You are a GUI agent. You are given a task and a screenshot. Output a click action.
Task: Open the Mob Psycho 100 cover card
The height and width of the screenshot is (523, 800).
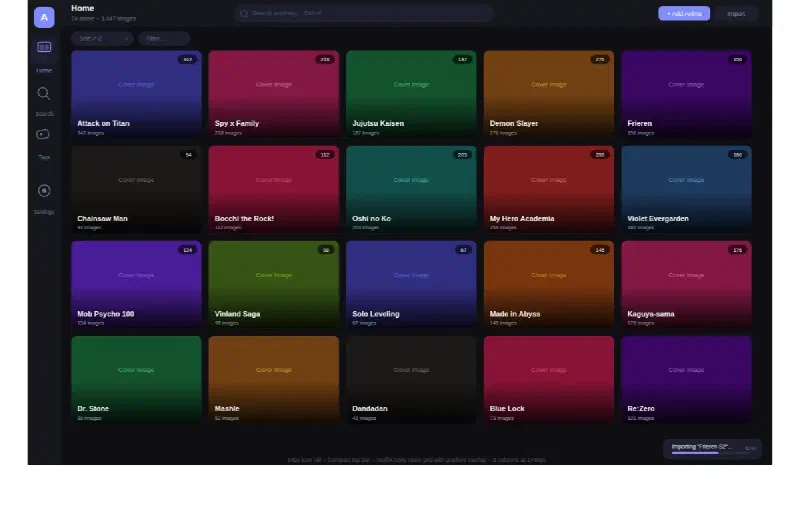click(136, 285)
